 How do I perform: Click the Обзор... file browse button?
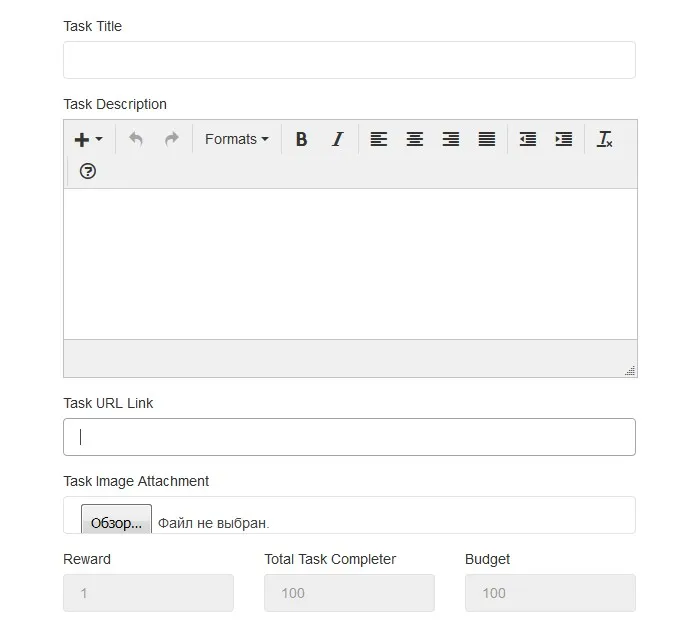(x=116, y=519)
